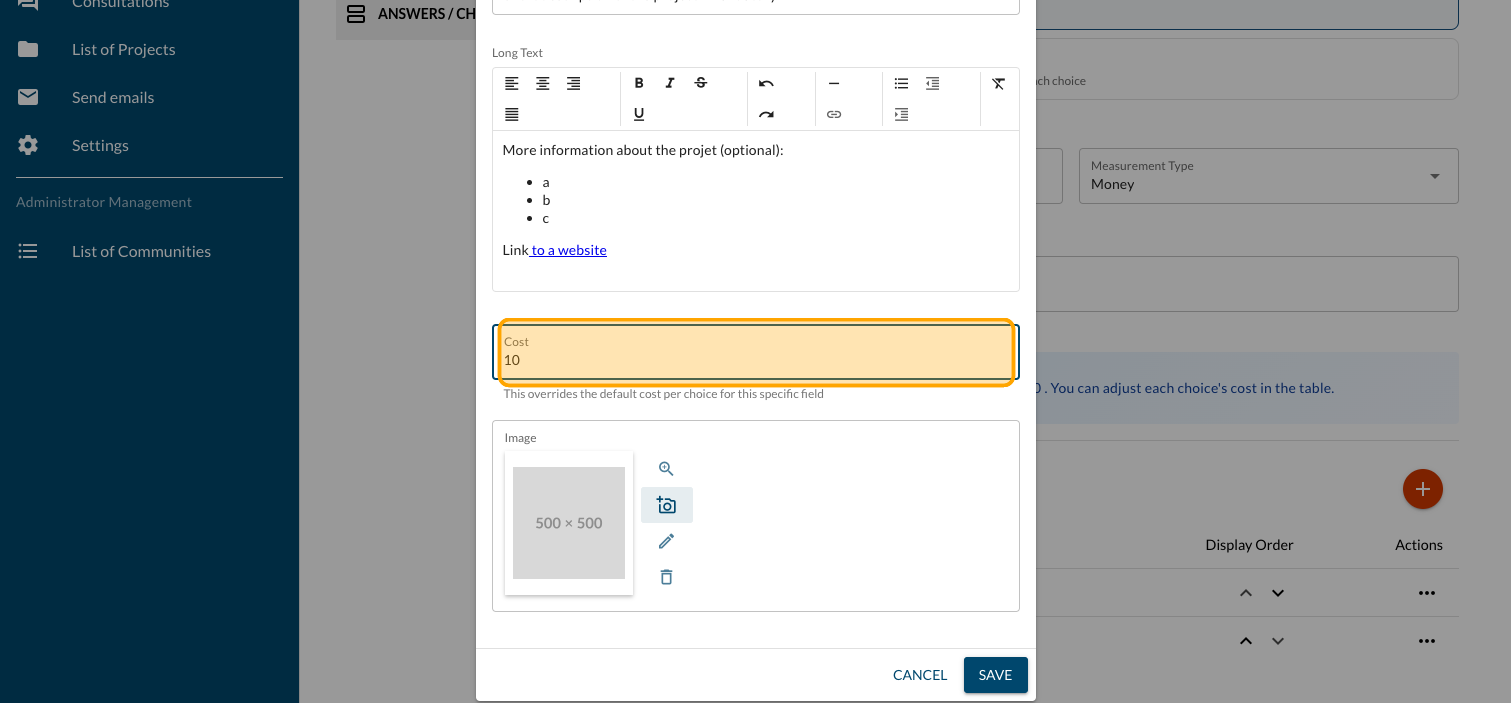This screenshot has width=1511, height=703.
Task: Toggle italic formatting in the toolbar
Action: (670, 83)
